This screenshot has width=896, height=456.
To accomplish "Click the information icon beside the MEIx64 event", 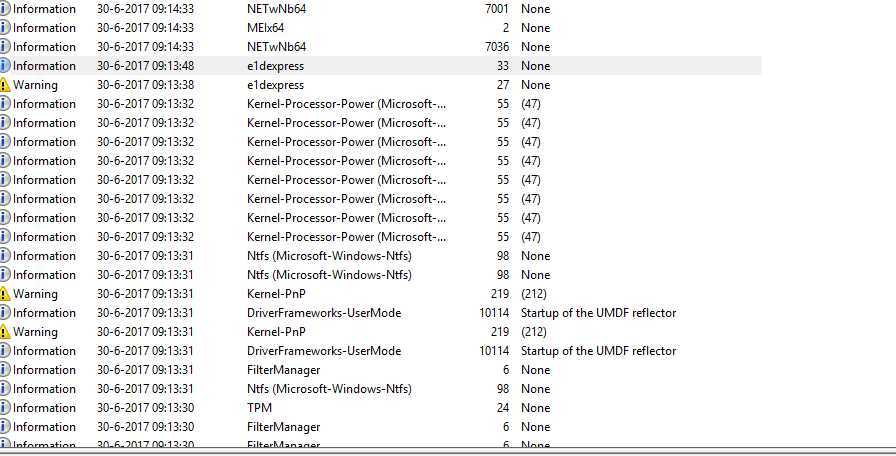I will (x=5, y=28).
